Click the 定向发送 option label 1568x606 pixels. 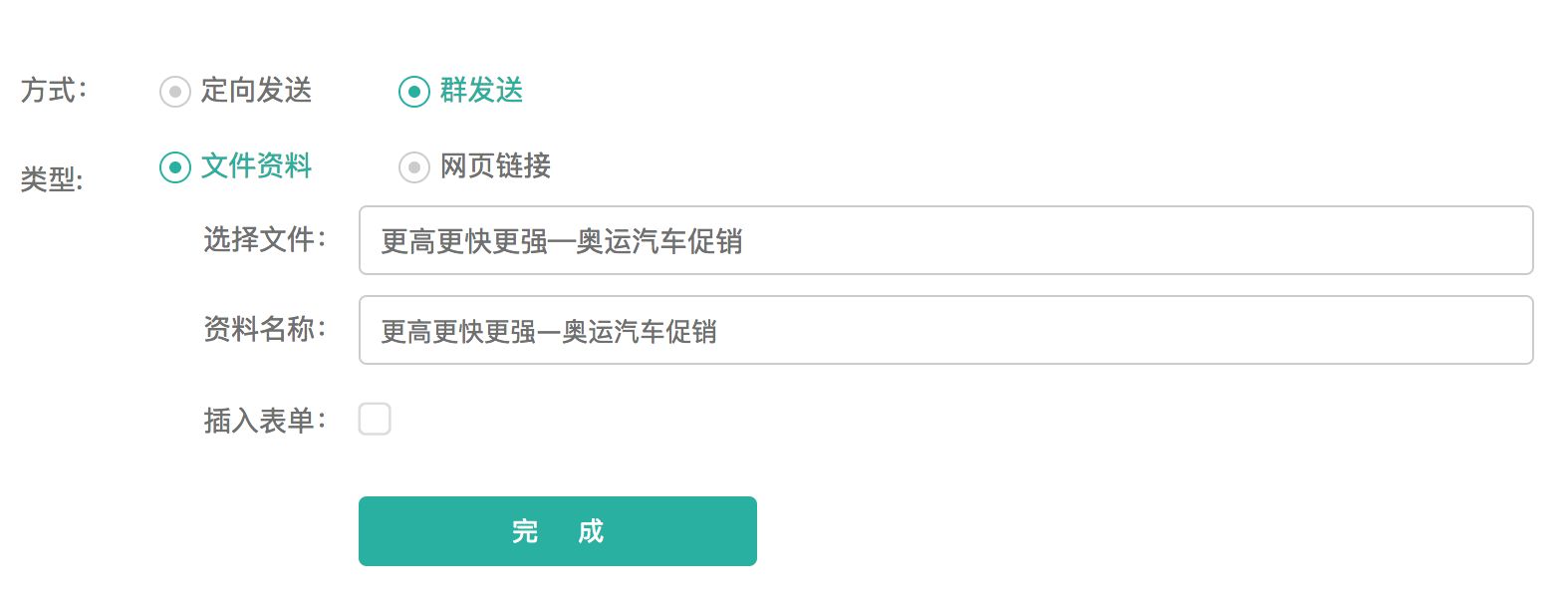coord(256,91)
